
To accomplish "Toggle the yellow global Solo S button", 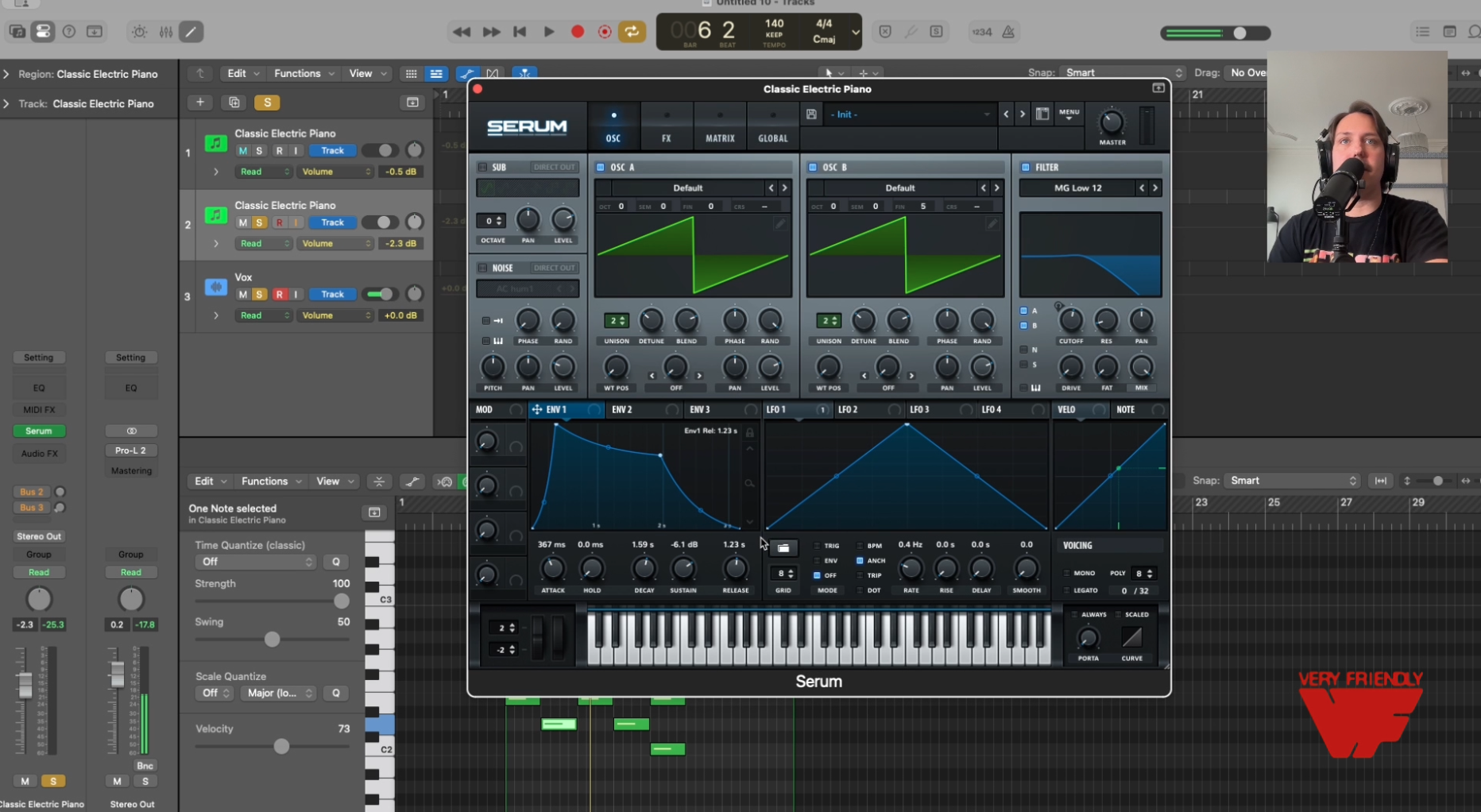I will click(x=267, y=102).
